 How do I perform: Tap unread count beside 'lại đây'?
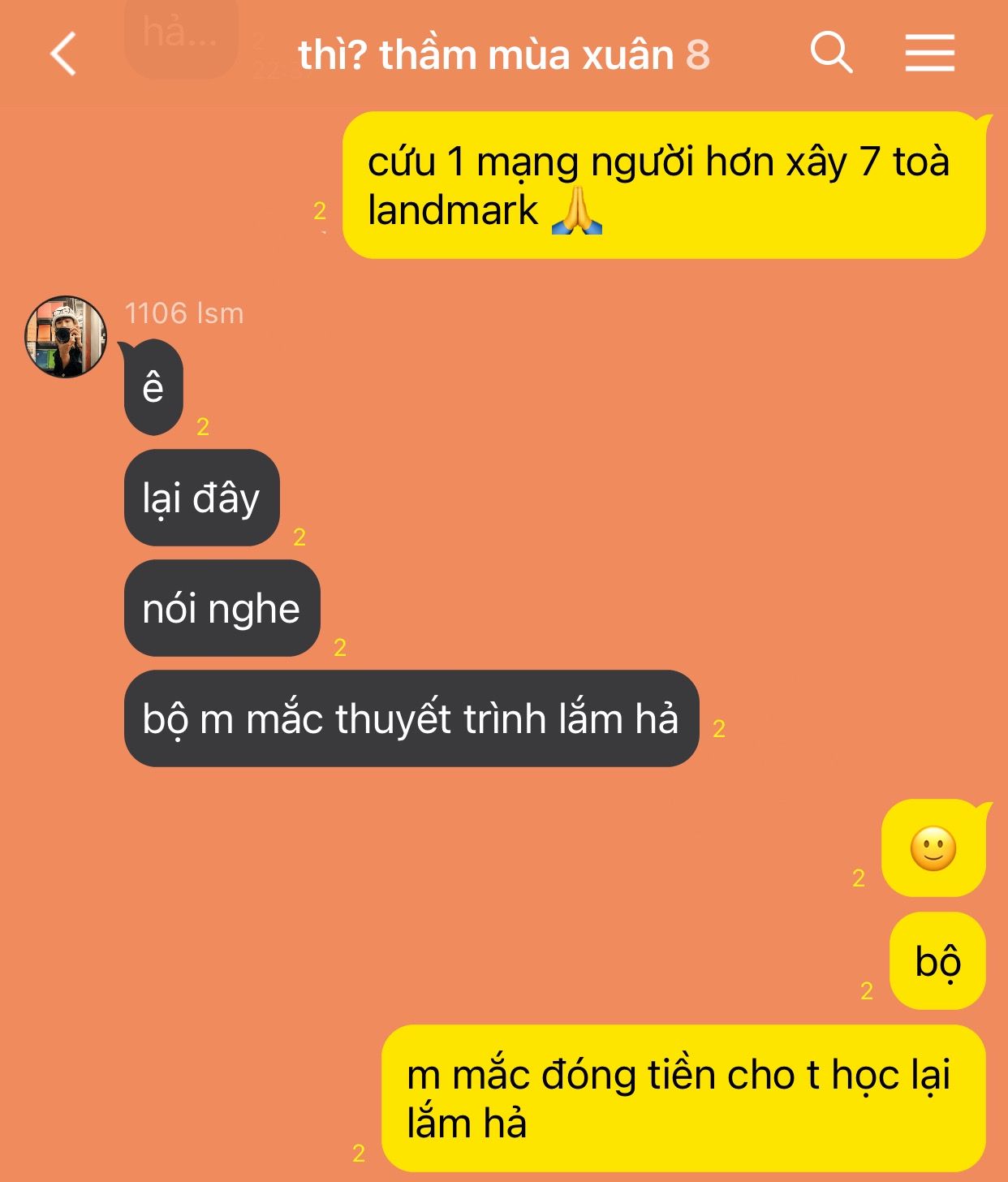[299, 537]
